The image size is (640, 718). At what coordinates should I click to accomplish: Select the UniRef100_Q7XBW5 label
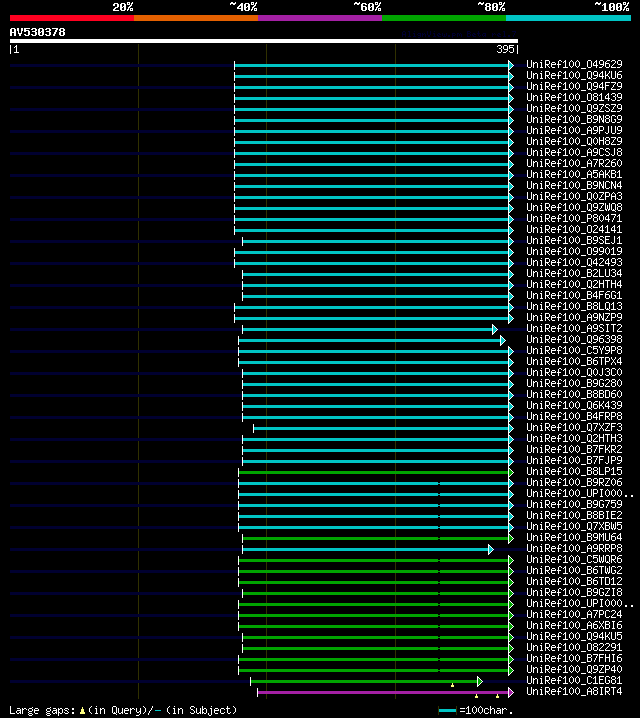pyautogui.click(x=574, y=526)
